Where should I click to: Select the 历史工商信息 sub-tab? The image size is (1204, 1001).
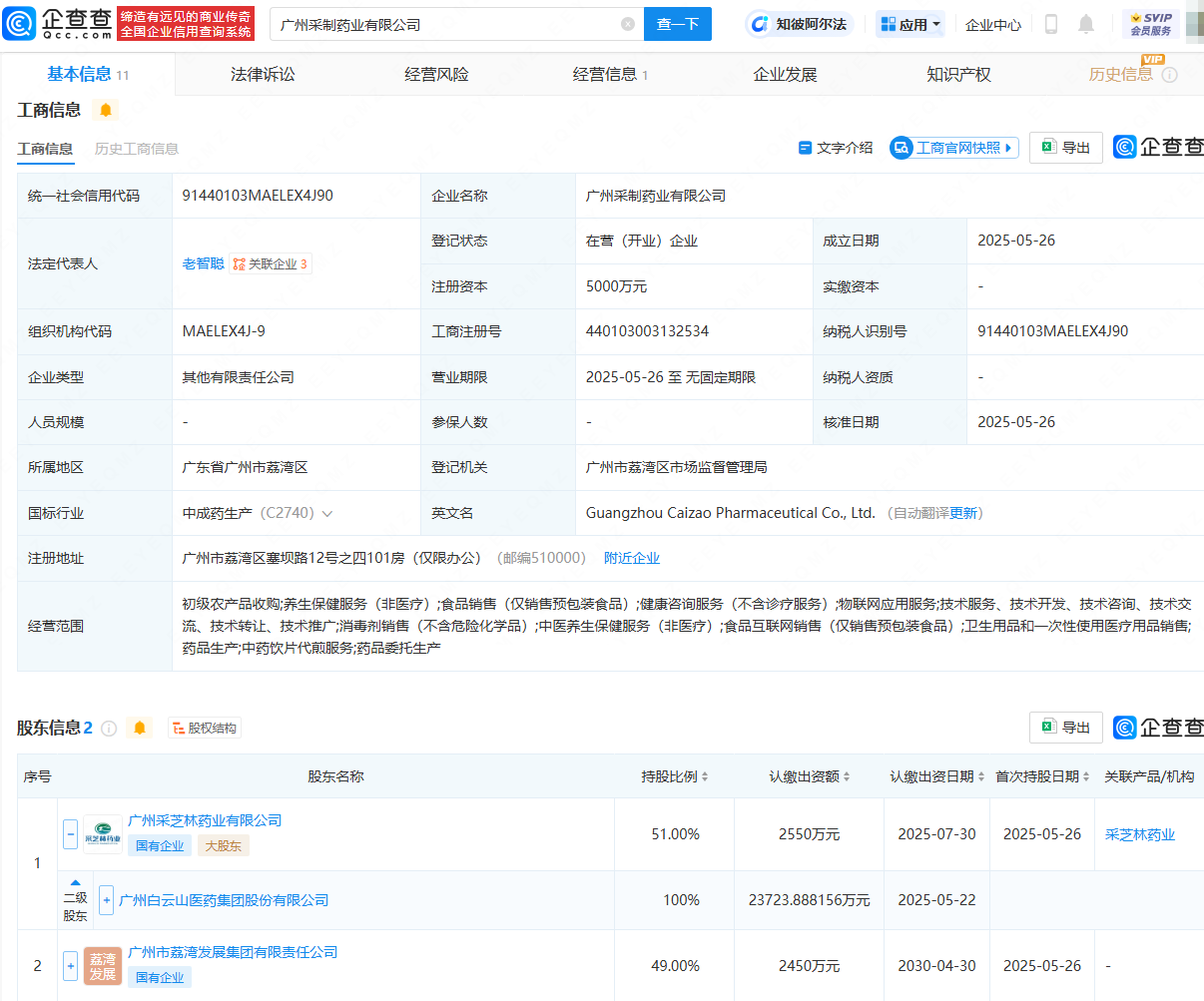136,149
